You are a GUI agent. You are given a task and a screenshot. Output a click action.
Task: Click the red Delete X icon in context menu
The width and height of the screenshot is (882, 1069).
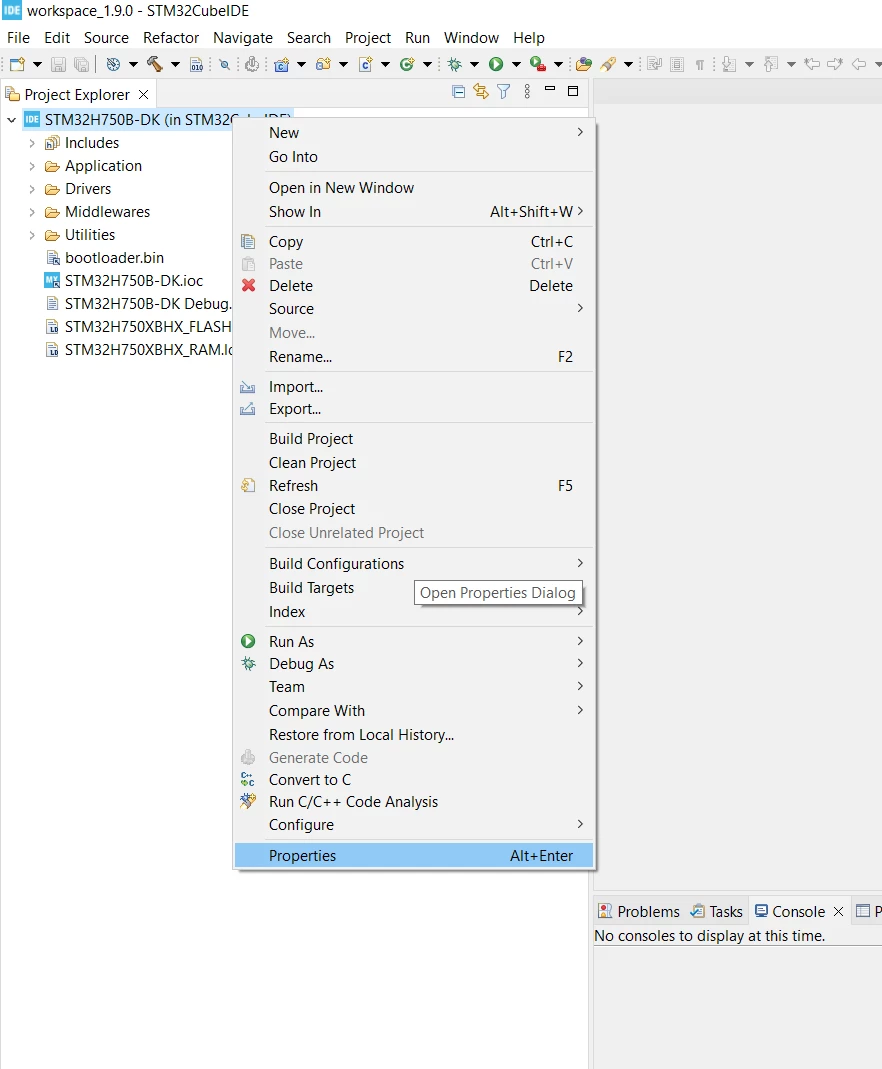(249, 286)
